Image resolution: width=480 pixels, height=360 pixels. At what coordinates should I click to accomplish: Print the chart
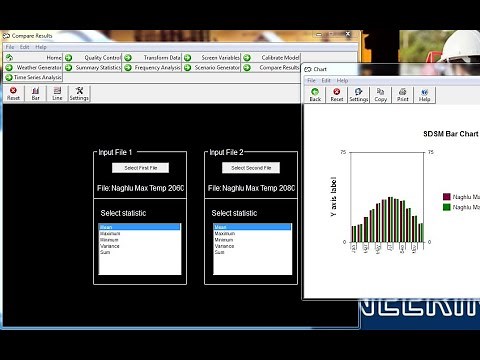[x=402, y=95]
